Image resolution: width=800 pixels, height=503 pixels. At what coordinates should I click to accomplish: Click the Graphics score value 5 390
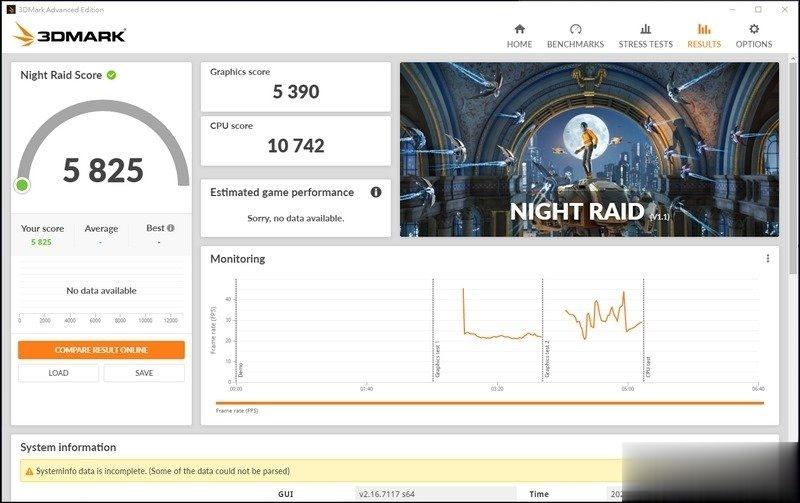click(x=296, y=92)
